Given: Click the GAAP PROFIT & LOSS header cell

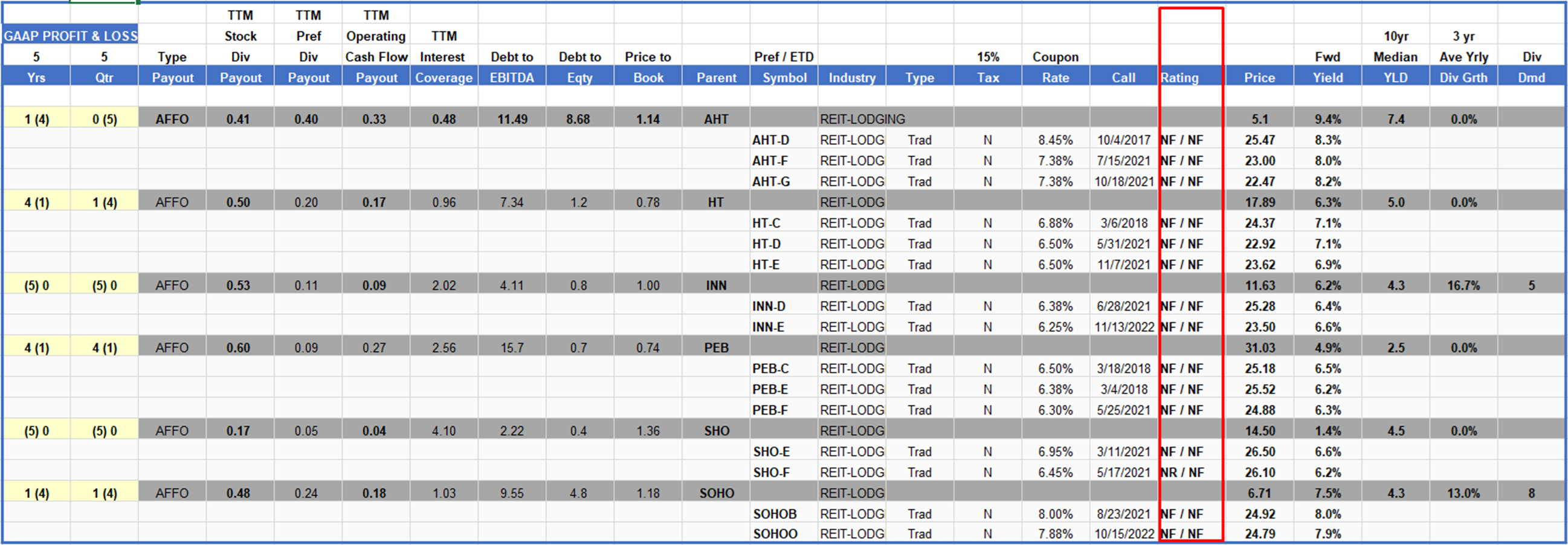Looking at the screenshot, I should 70,36.
